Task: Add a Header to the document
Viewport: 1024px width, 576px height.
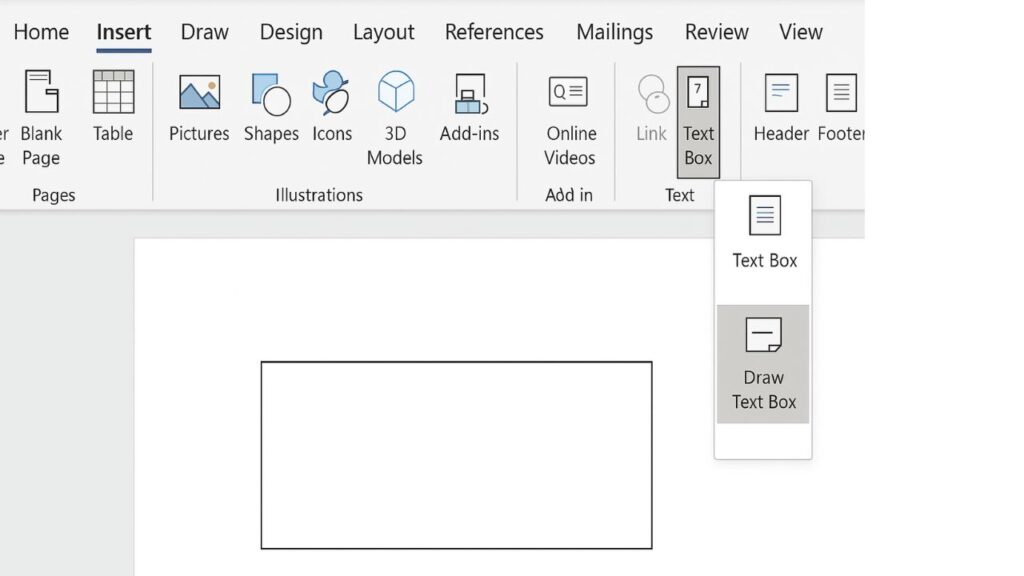Action: coord(781,106)
